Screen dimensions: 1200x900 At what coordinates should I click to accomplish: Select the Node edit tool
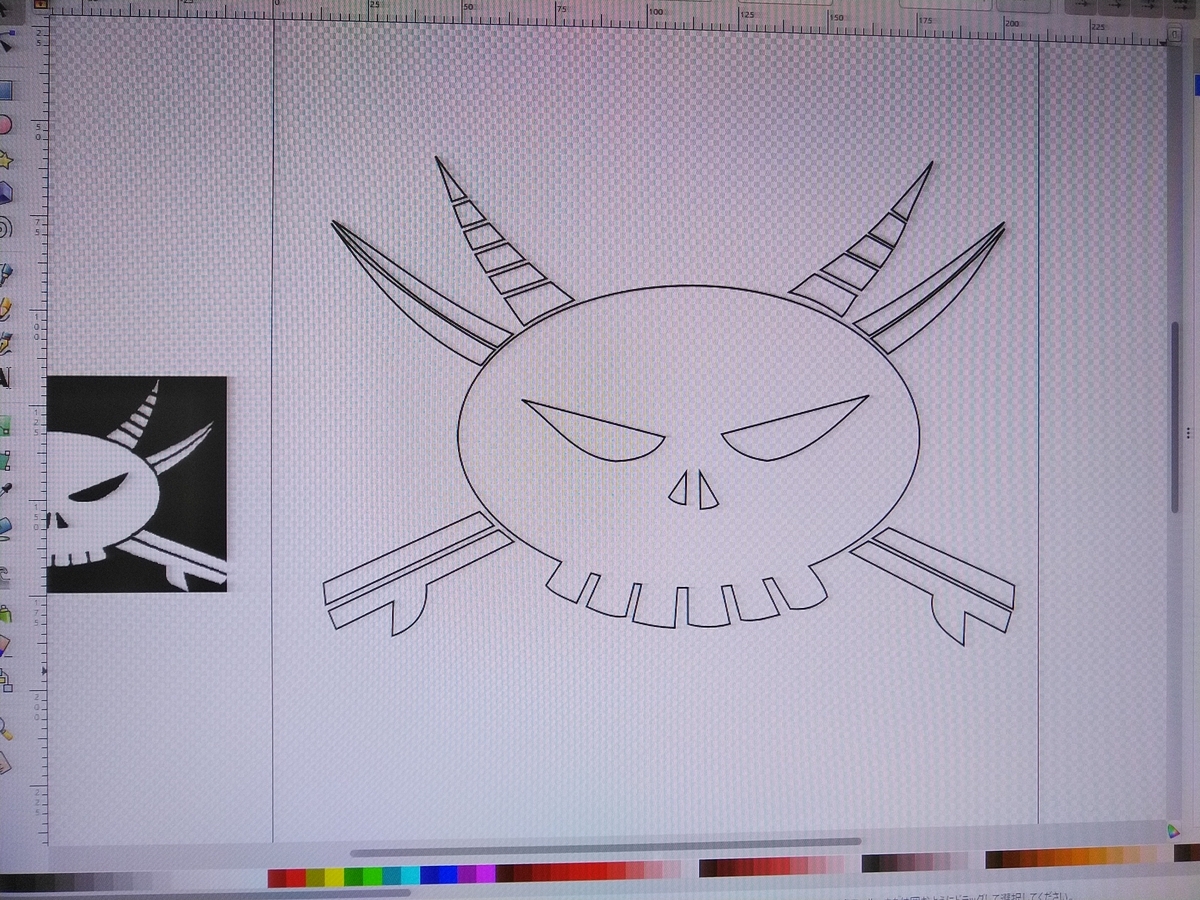[x=7, y=40]
